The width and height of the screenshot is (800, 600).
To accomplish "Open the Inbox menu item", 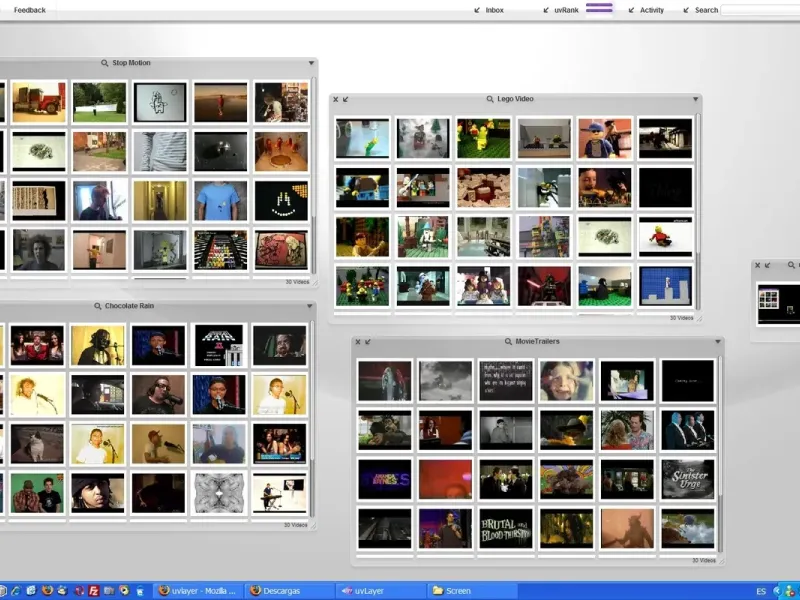I will point(494,10).
